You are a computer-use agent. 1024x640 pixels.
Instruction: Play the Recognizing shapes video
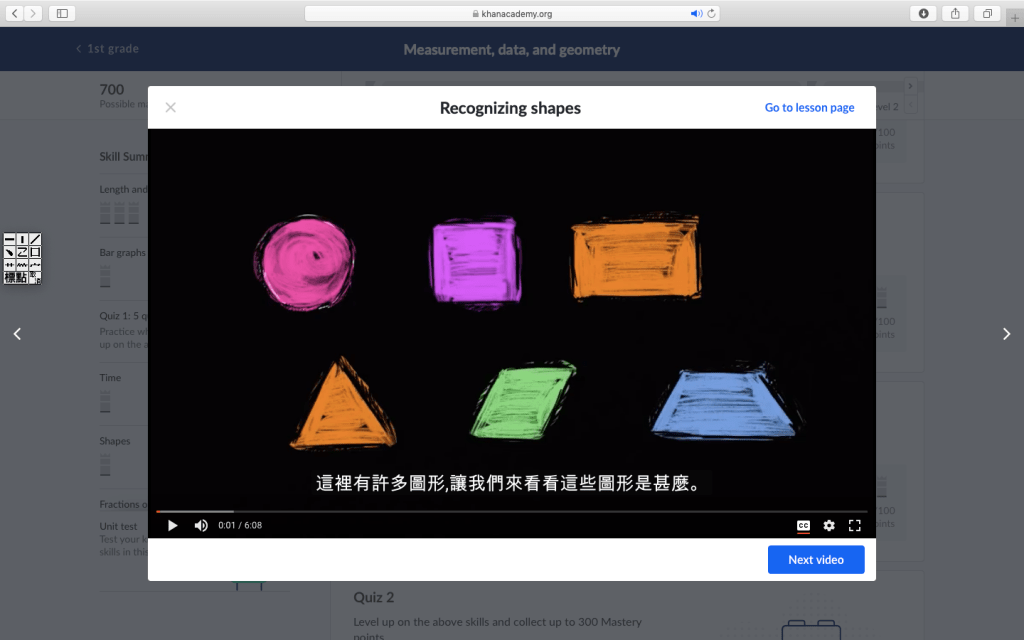click(x=172, y=525)
